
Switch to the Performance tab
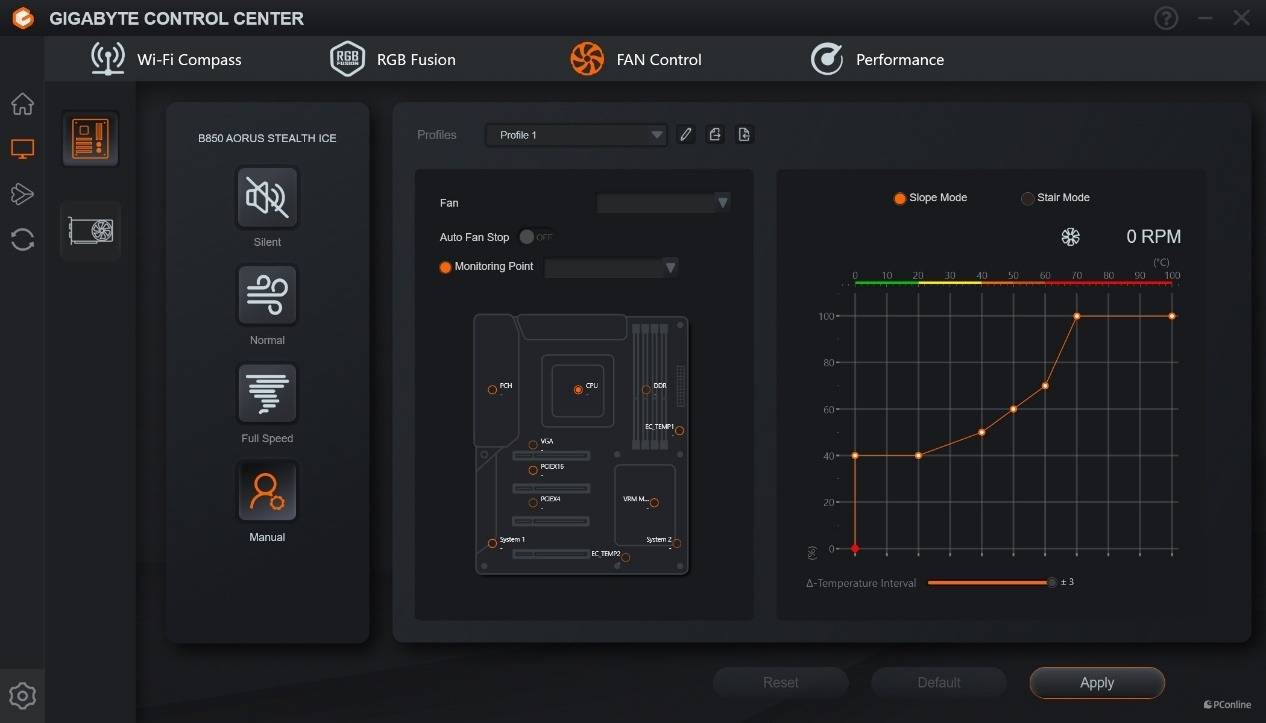pyautogui.click(x=877, y=60)
